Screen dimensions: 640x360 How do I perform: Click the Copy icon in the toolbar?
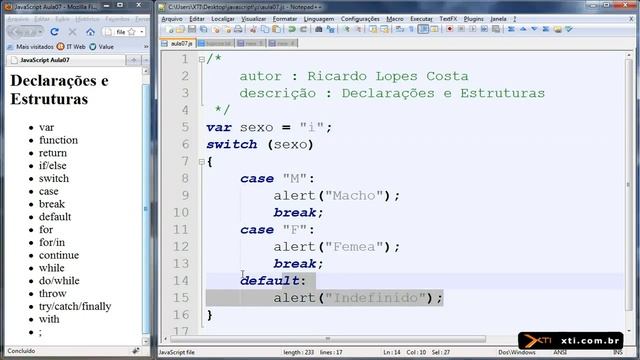[265, 29]
